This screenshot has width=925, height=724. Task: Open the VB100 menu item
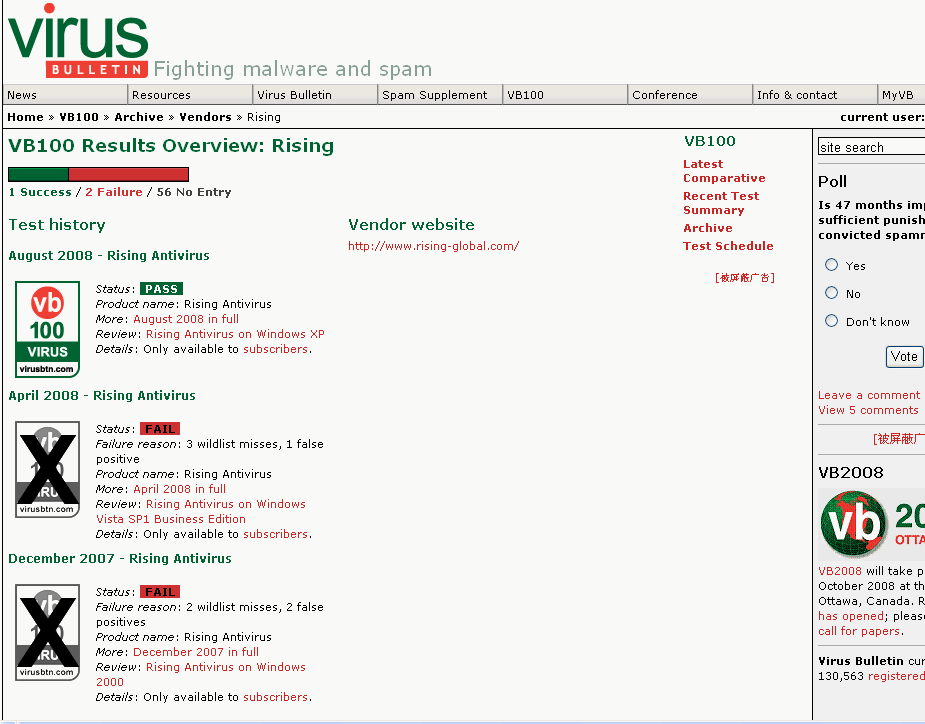[565, 95]
